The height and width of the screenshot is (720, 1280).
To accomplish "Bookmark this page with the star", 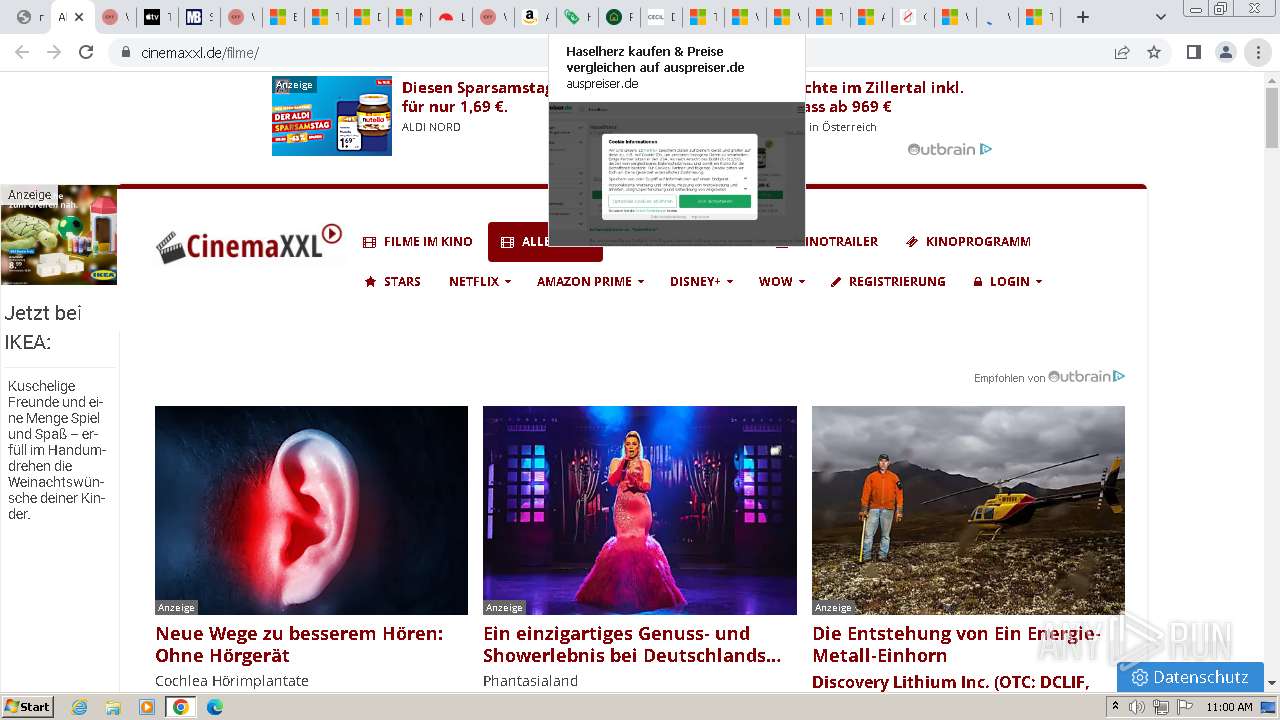I will pyautogui.click(x=1154, y=52).
